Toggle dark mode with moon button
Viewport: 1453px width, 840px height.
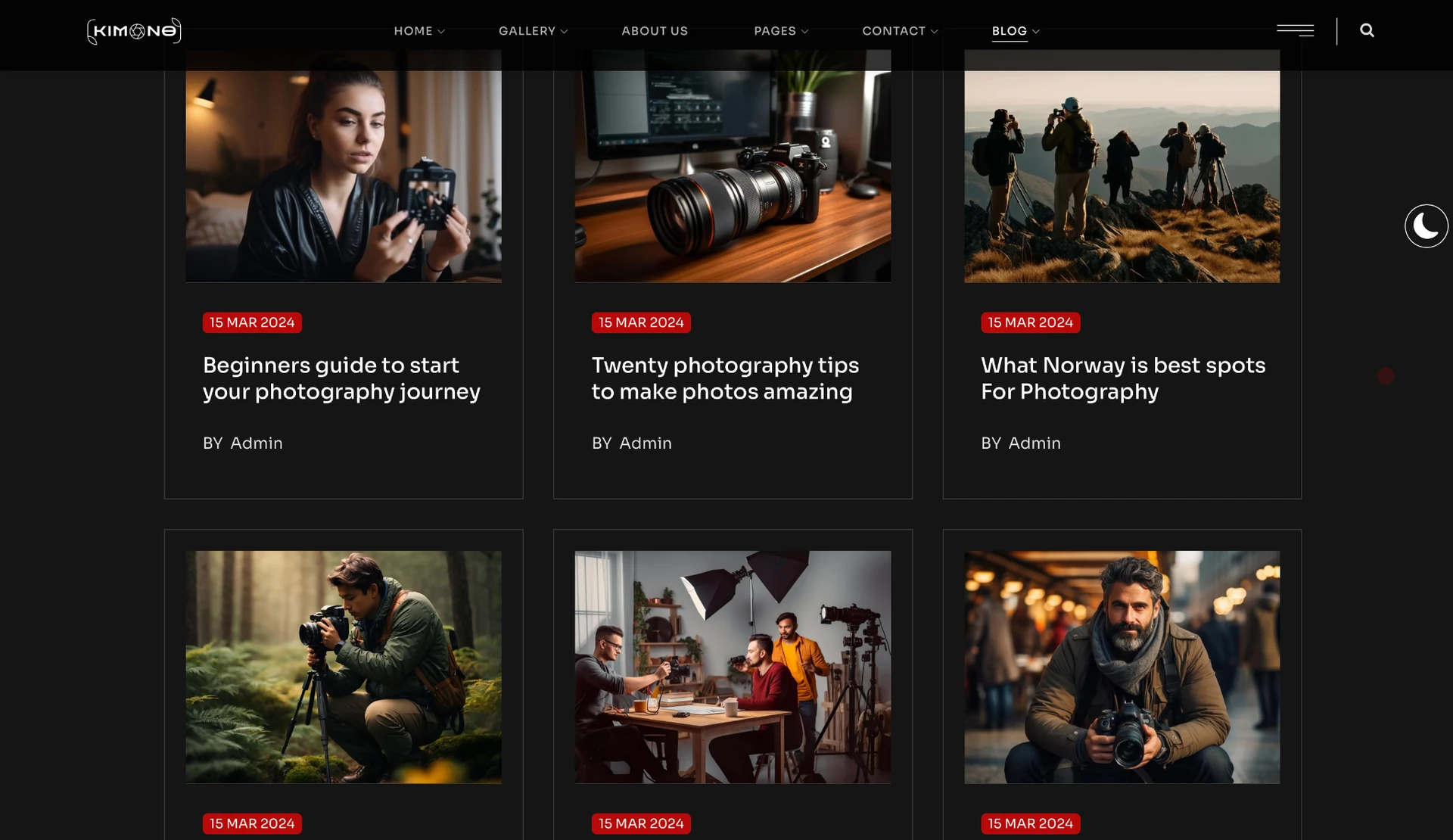(x=1426, y=226)
